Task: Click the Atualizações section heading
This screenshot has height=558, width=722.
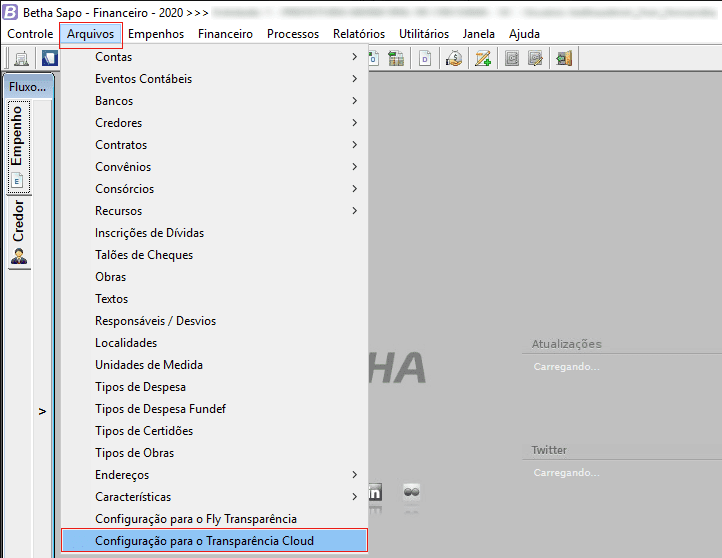Action: tap(566, 344)
